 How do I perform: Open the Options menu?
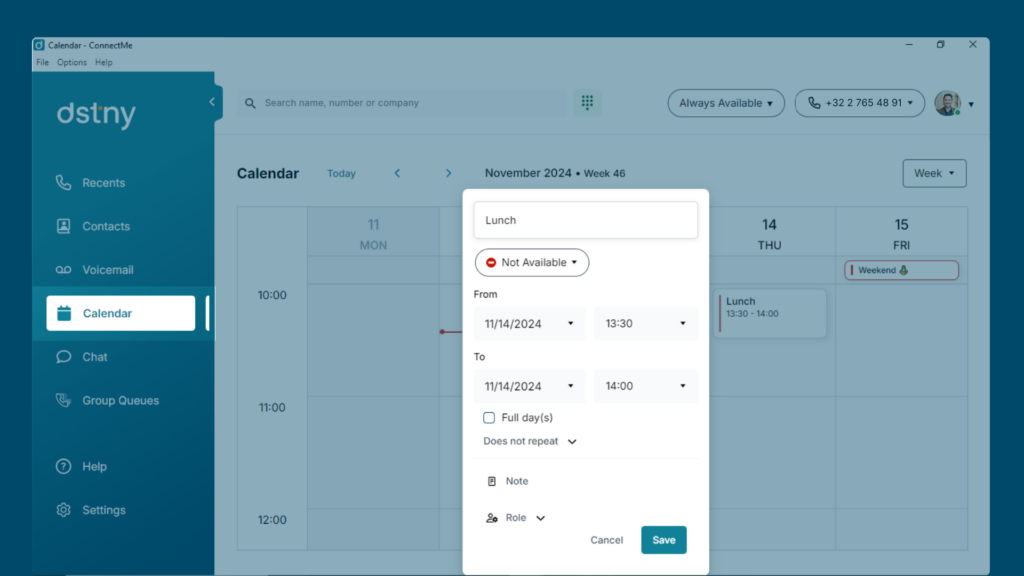(x=72, y=63)
